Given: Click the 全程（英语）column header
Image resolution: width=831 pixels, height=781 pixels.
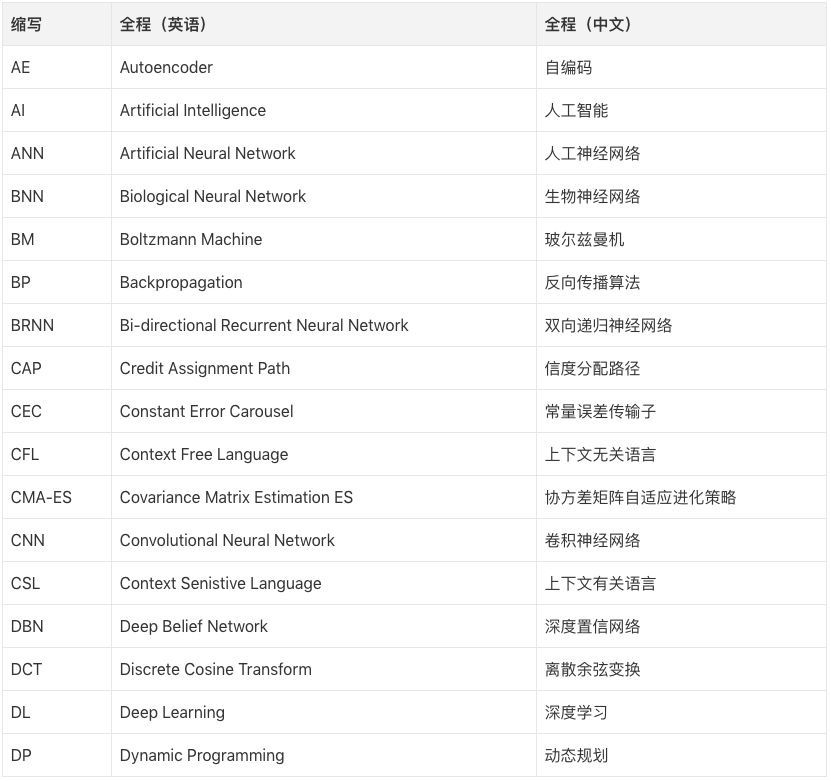Looking at the screenshot, I should 324,24.
